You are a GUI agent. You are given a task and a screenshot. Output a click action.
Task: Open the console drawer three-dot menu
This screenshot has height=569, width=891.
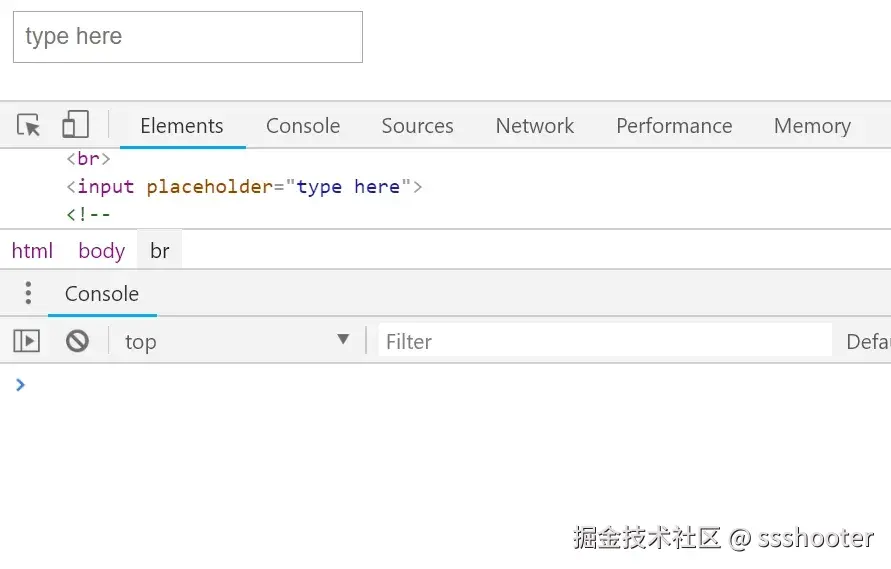click(28, 293)
